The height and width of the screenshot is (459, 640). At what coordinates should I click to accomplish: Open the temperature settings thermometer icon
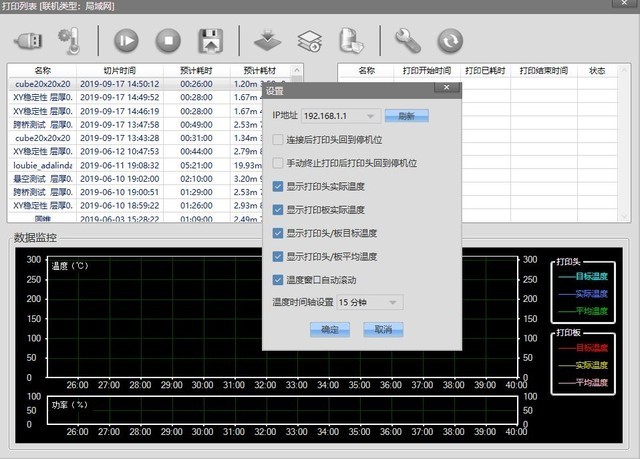[69, 41]
